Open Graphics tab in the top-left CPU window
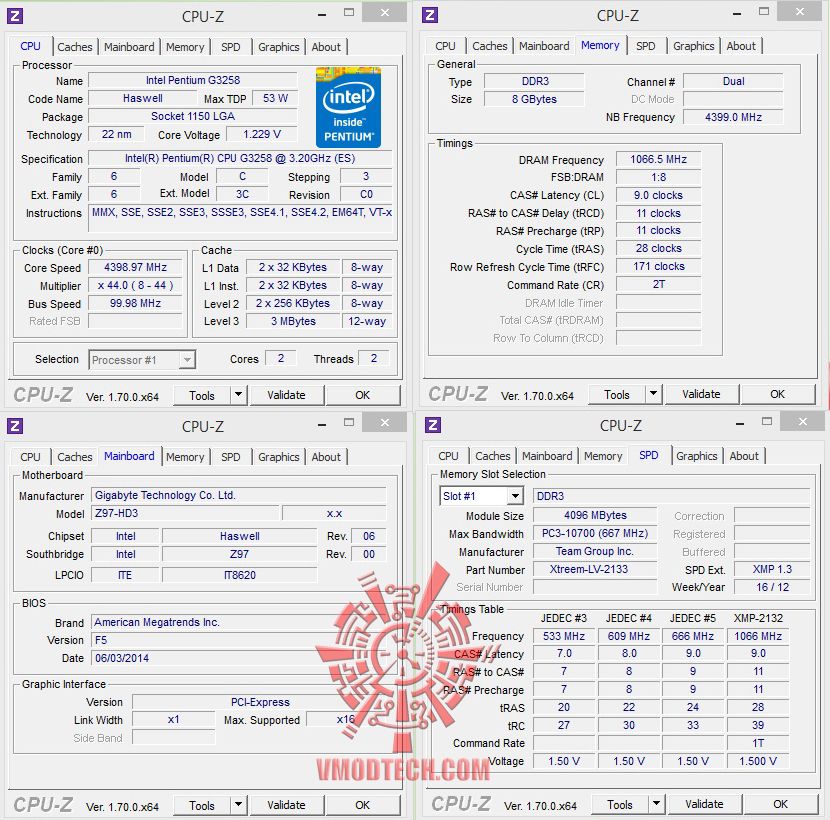The height and width of the screenshot is (820, 830). [x=278, y=47]
